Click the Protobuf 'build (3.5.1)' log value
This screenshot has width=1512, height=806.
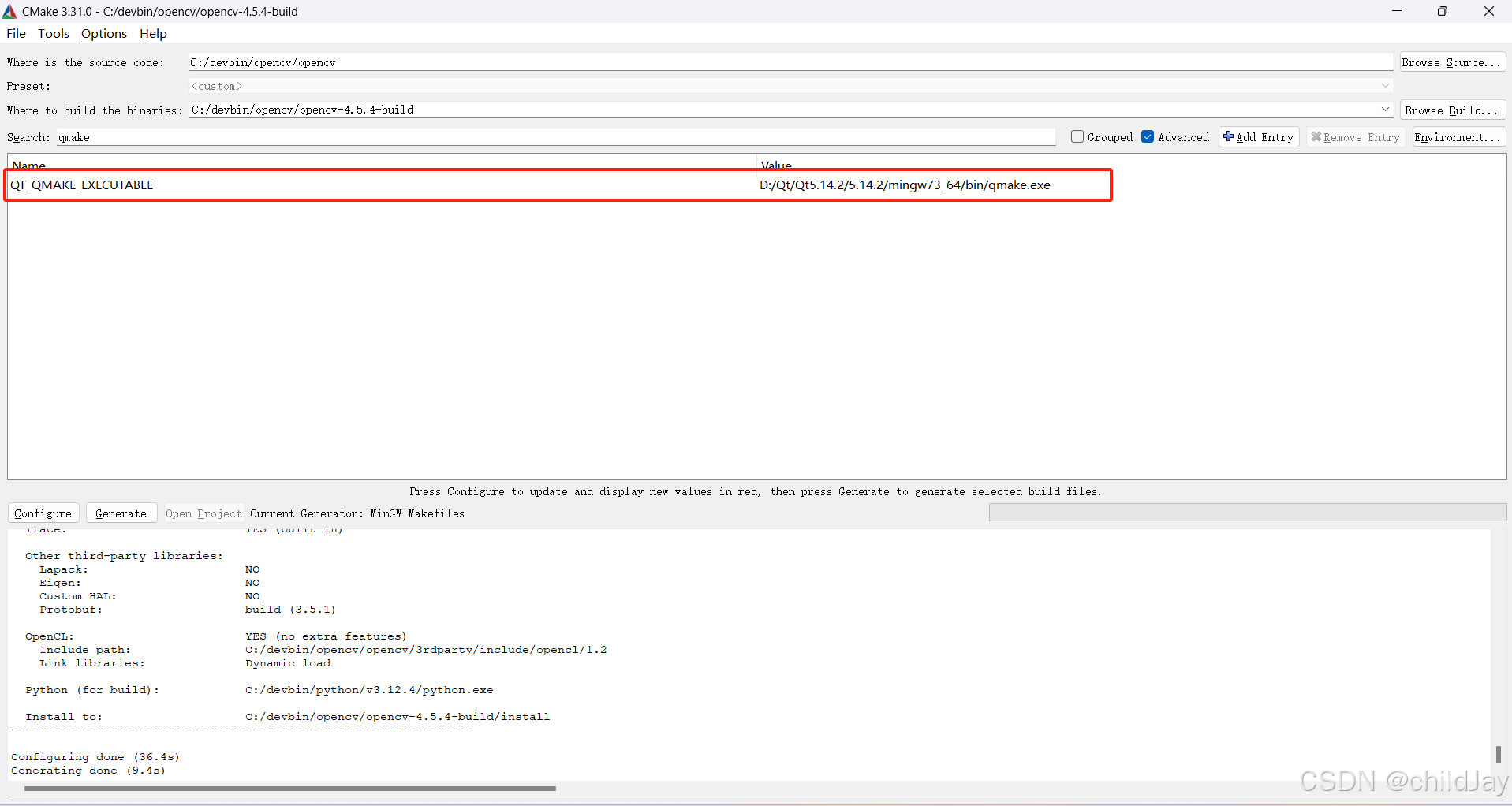(290, 610)
